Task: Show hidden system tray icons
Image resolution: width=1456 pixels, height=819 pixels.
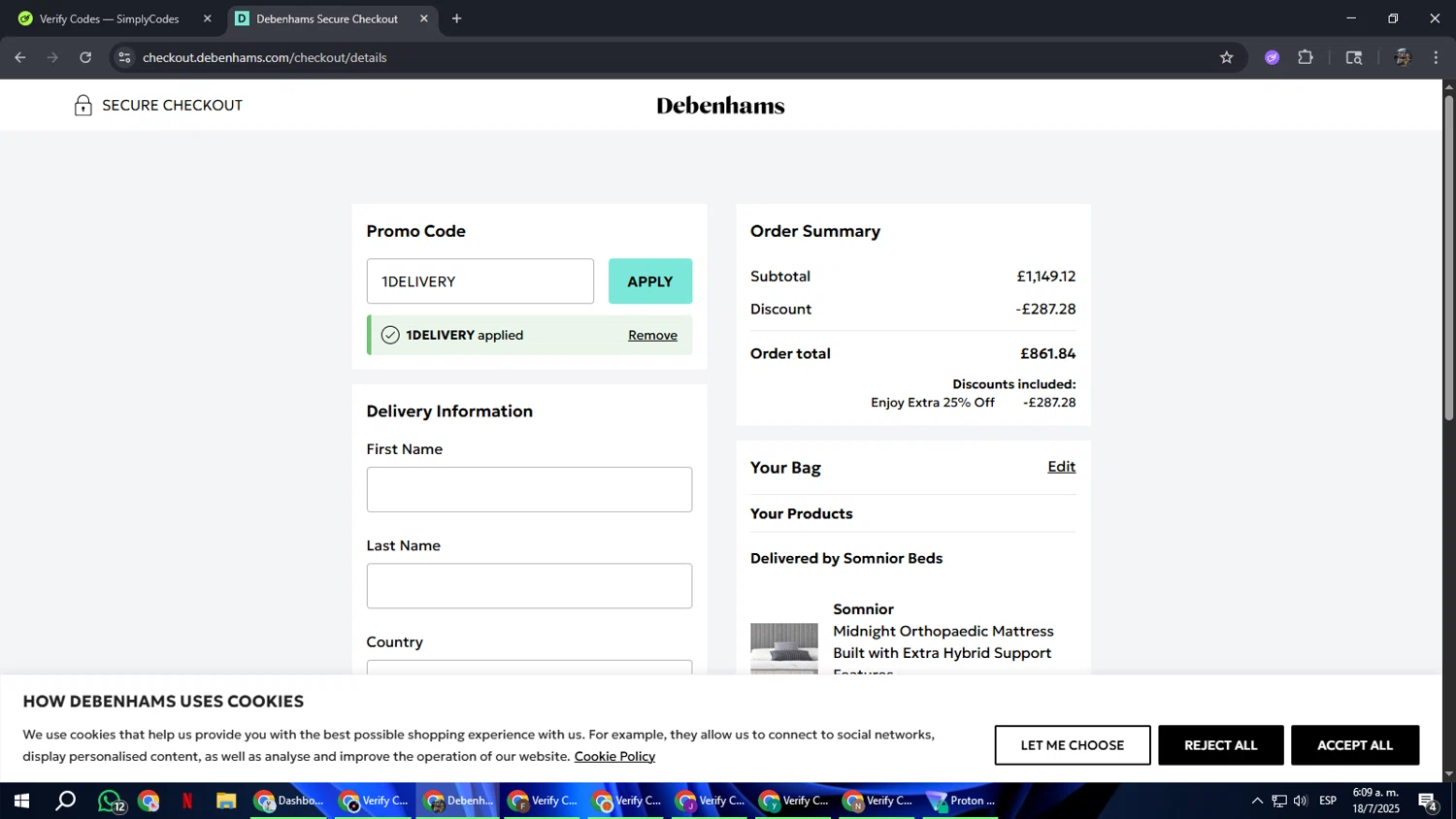Action: coord(1257,801)
